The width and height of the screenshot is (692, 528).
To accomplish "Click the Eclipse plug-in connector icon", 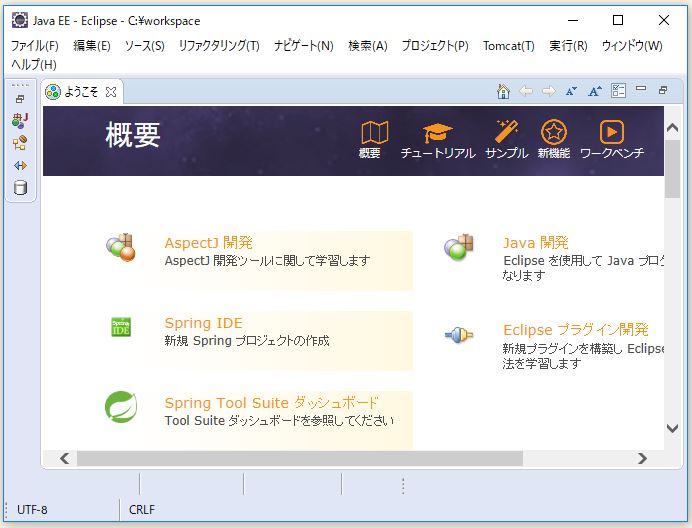I will [459, 335].
